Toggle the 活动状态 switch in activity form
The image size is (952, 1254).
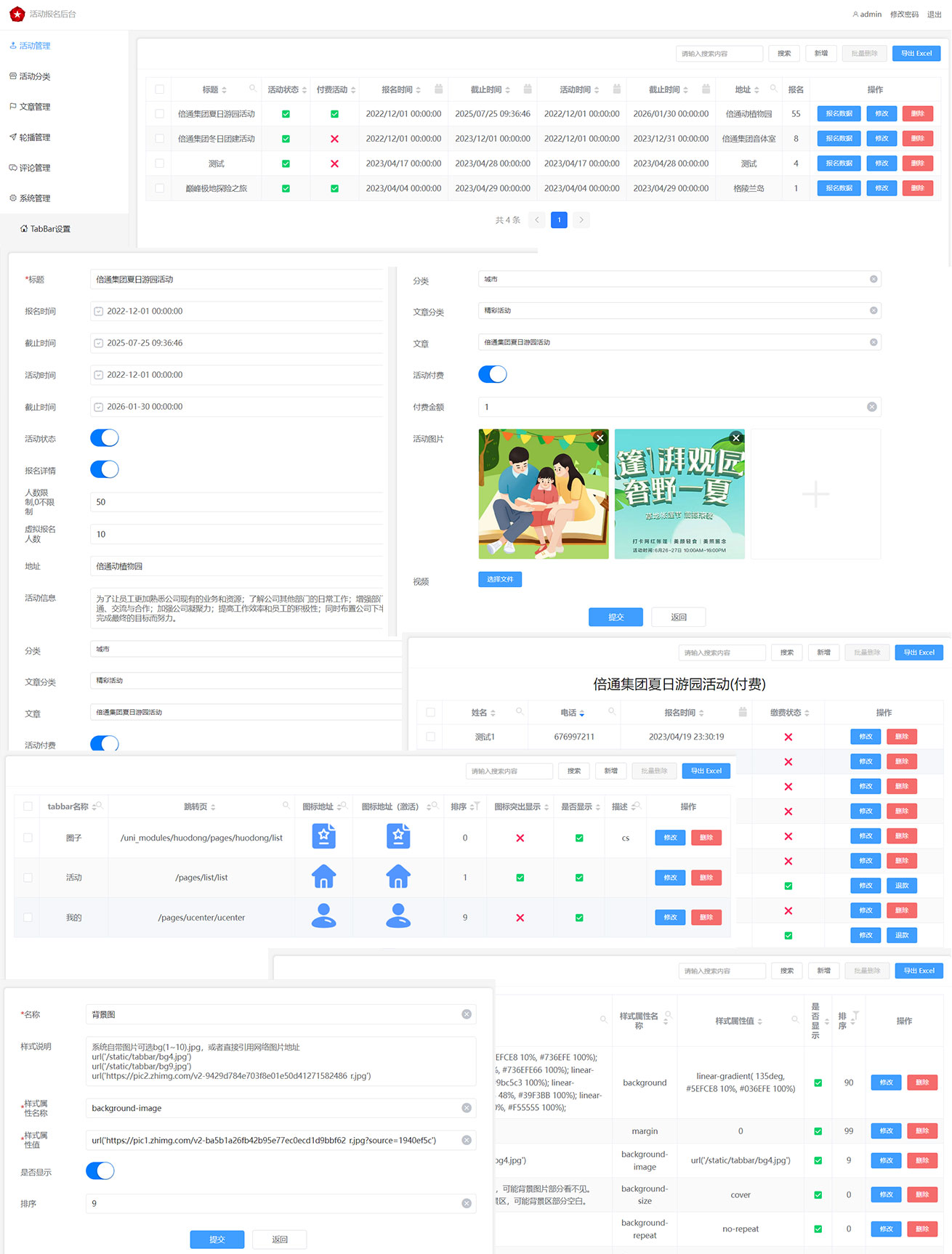[105, 438]
